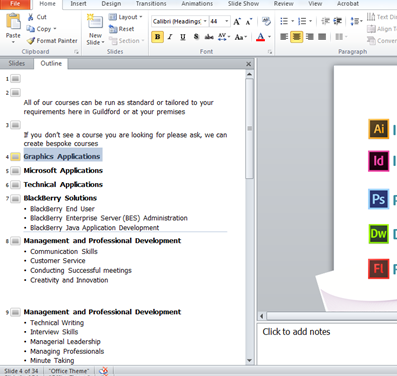Click the Text Shadow button

tap(196, 37)
